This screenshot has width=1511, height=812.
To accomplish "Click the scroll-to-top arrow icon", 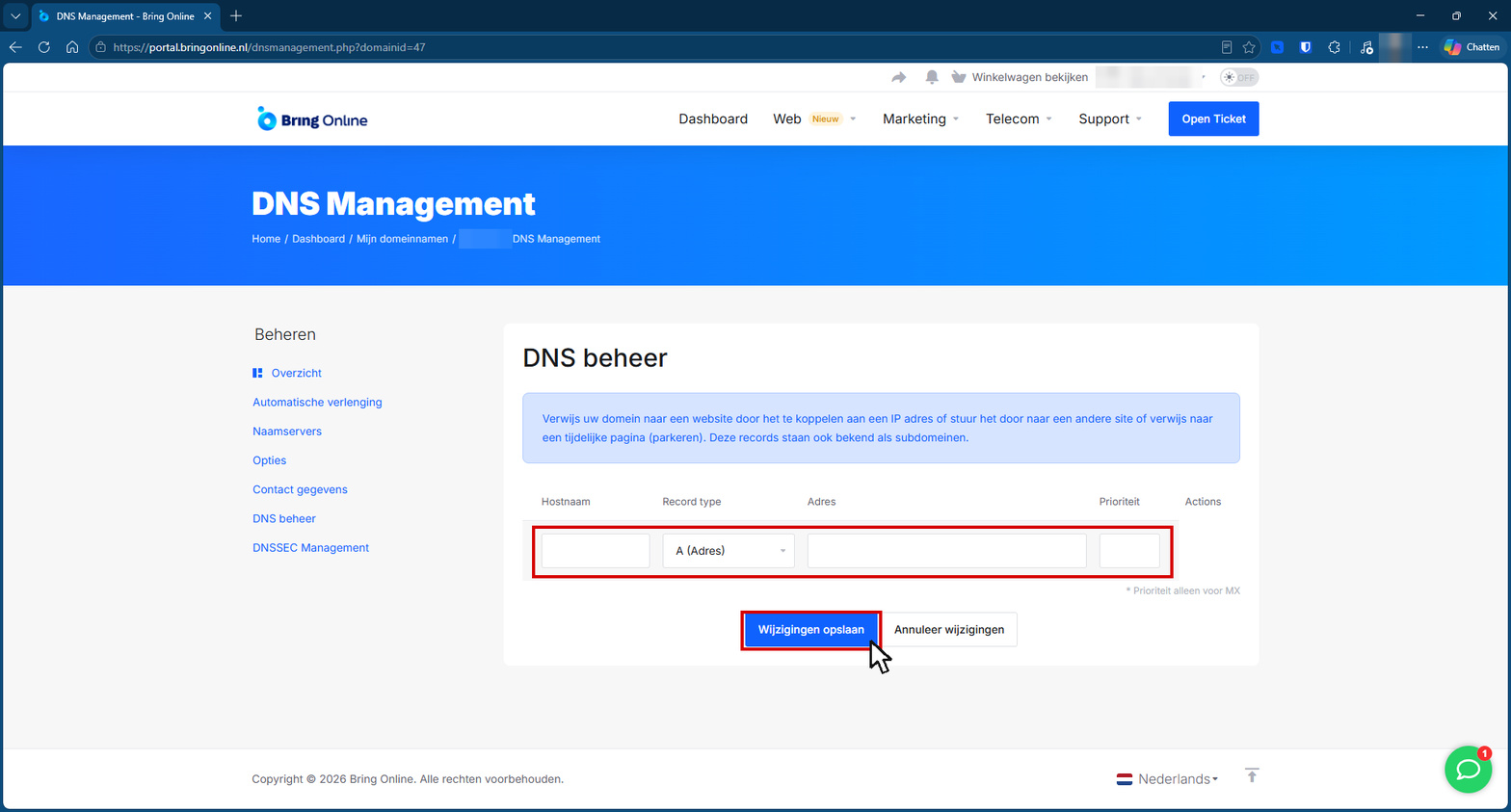I will click(1252, 775).
